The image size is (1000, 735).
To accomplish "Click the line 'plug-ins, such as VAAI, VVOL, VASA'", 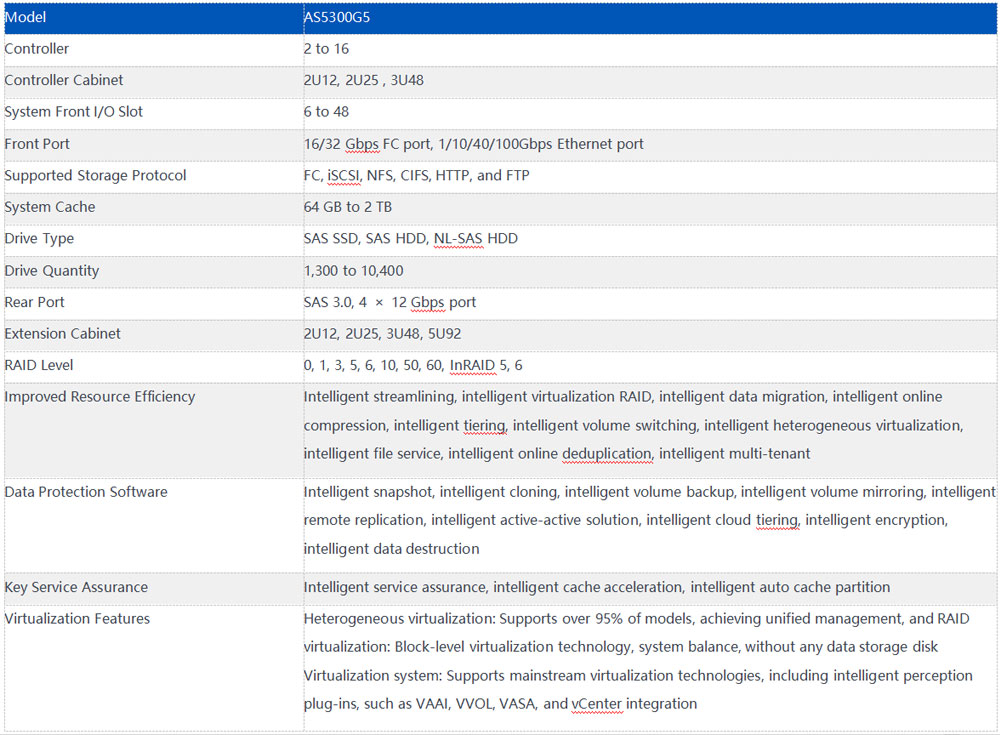I will (x=500, y=704).
